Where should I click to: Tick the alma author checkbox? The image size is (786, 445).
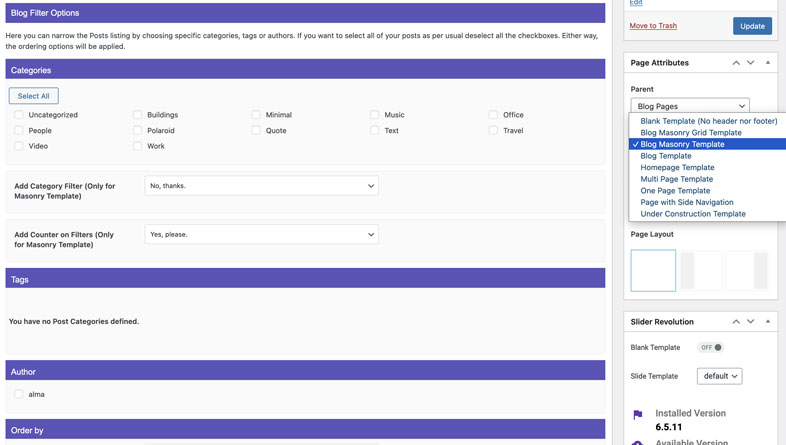point(19,394)
